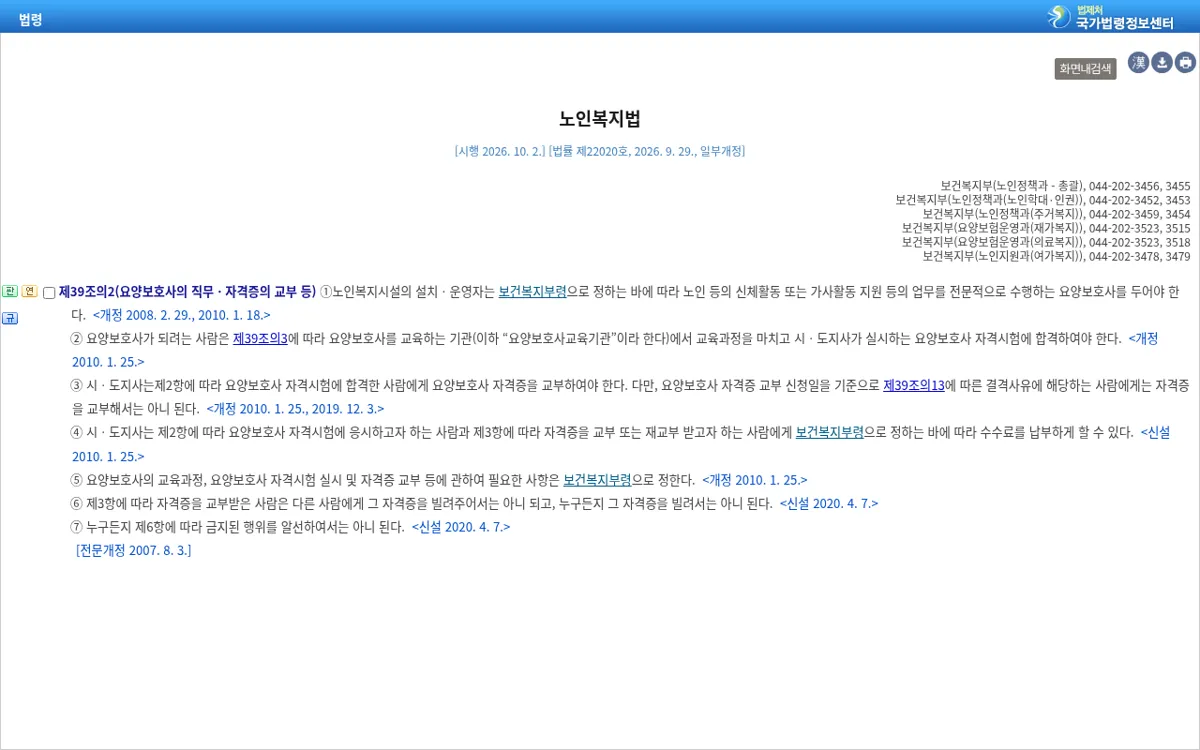Open the 연 (history) icon beside 제39조의2

[x=29, y=291]
